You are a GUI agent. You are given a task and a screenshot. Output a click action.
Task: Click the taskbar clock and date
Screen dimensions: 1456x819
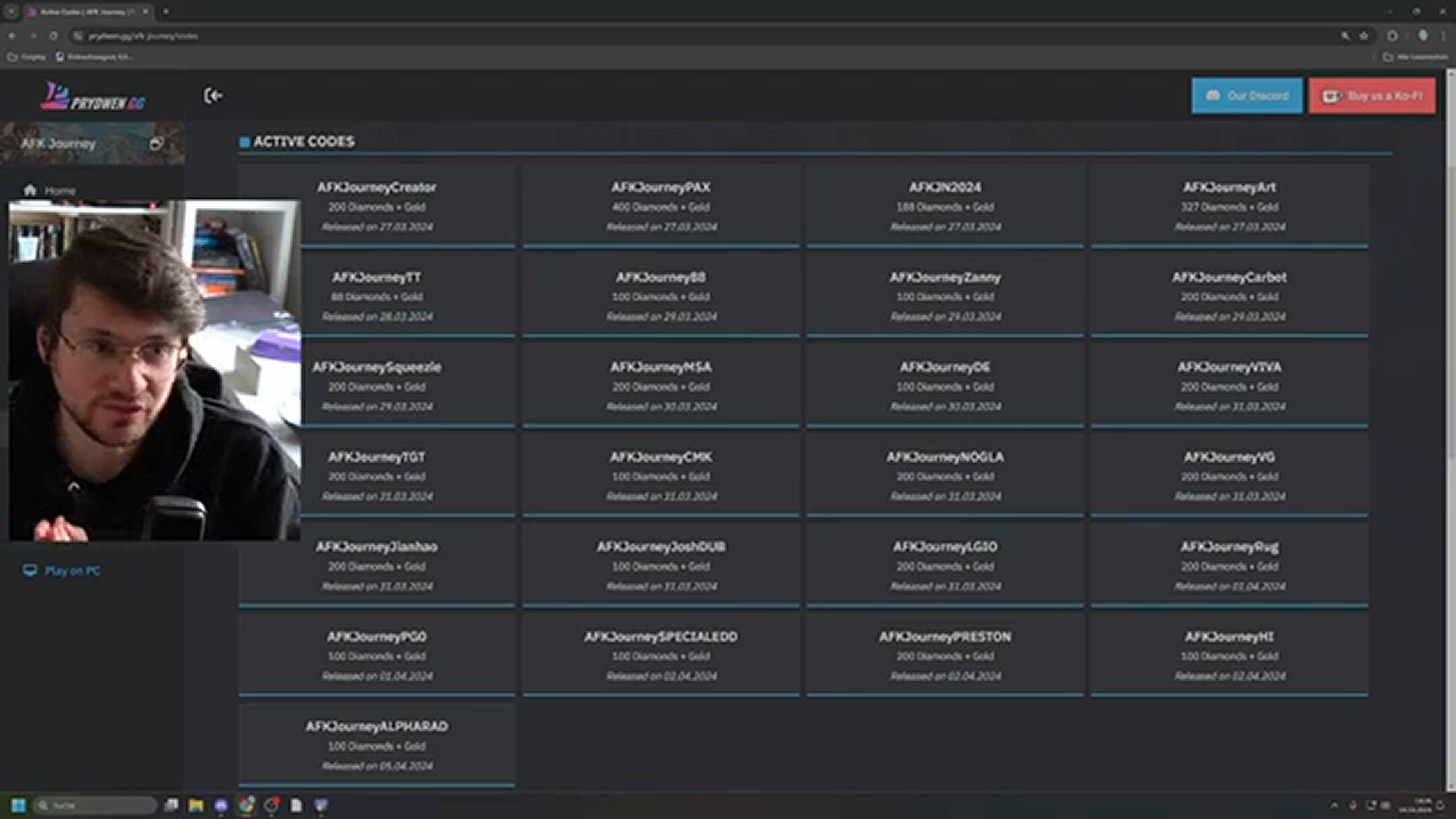[x=1415, y=805]
